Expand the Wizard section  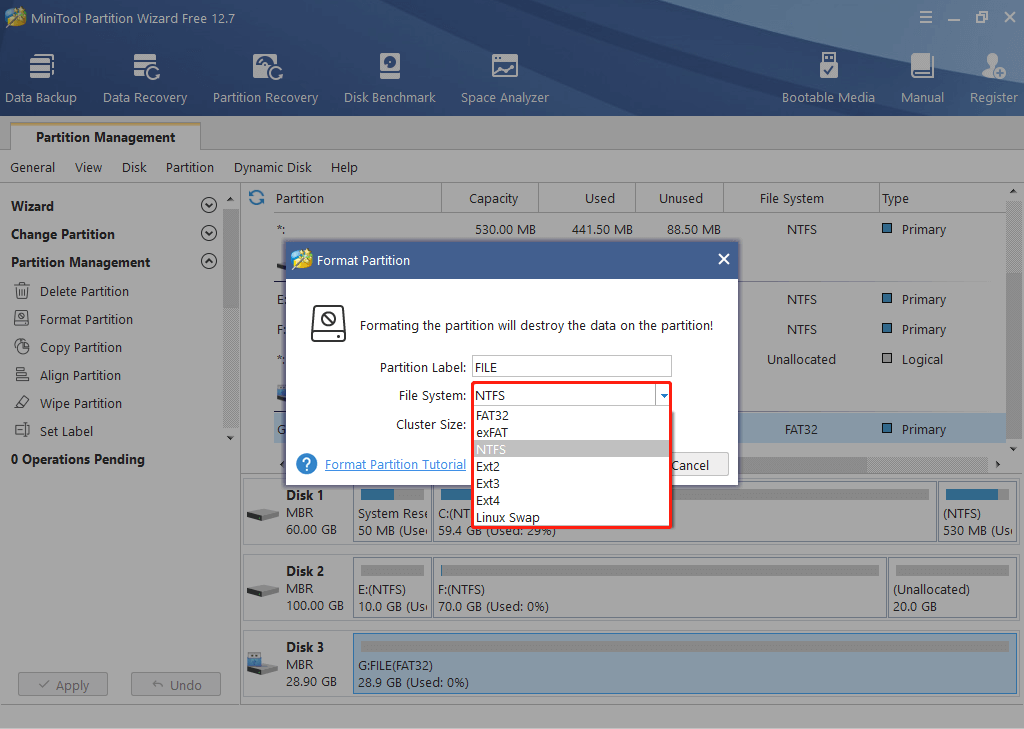pos(209,206)
